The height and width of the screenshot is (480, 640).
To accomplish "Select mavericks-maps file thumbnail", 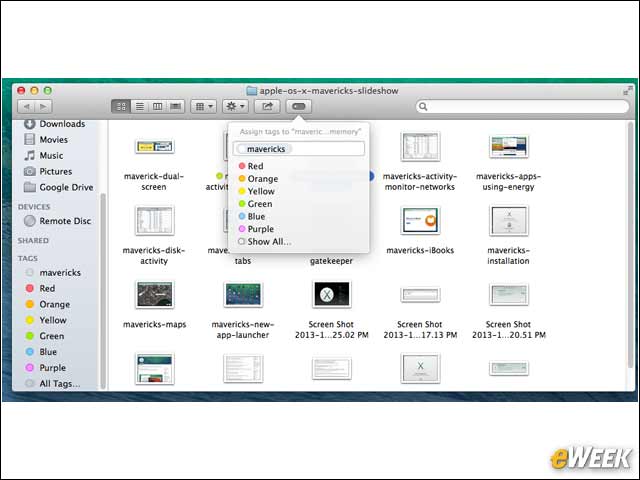I will click(x=154, y=294).
